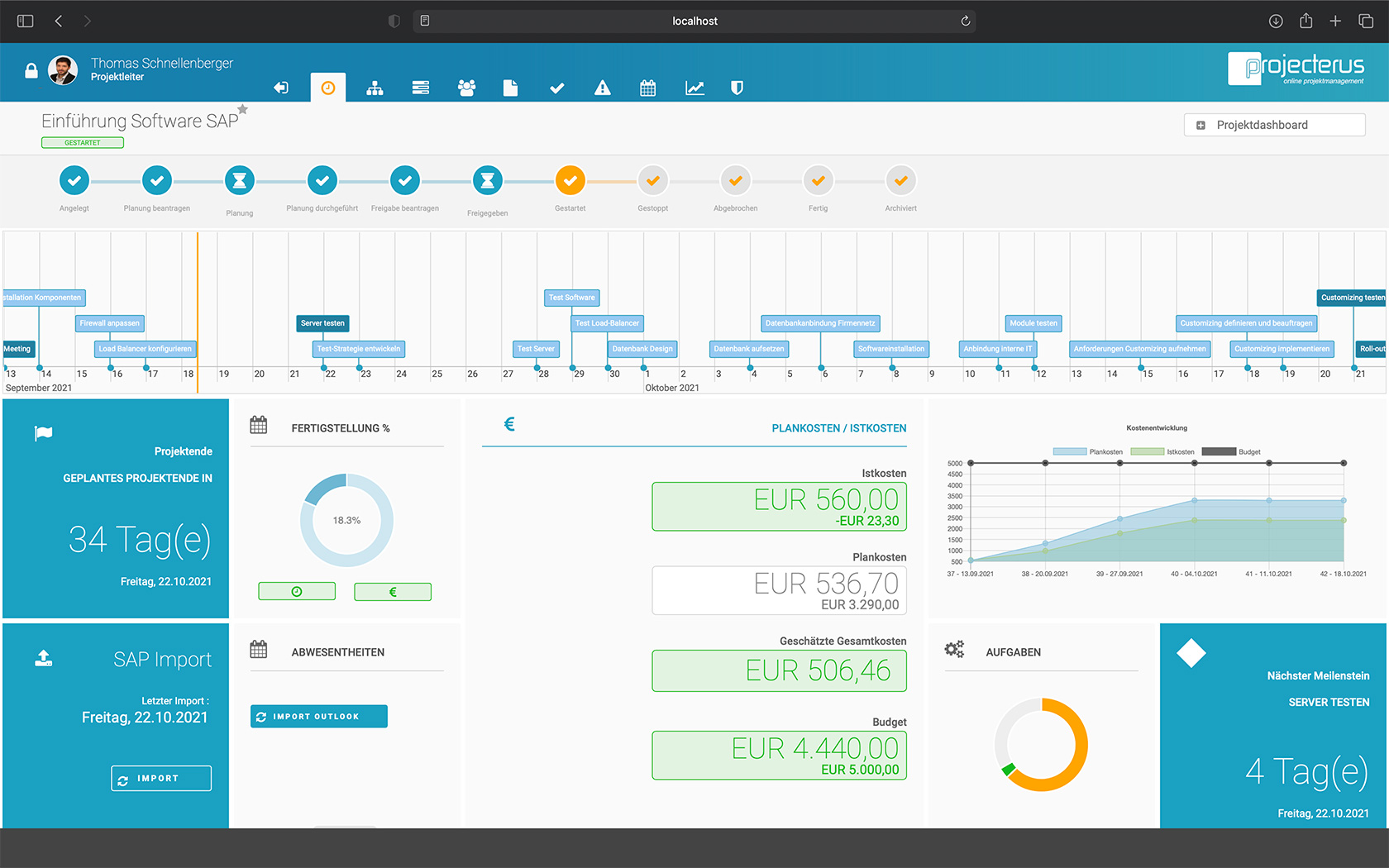Open the calendar icon in top navigation
Viewport: 1389px width, 868px height.
(647, 88)
